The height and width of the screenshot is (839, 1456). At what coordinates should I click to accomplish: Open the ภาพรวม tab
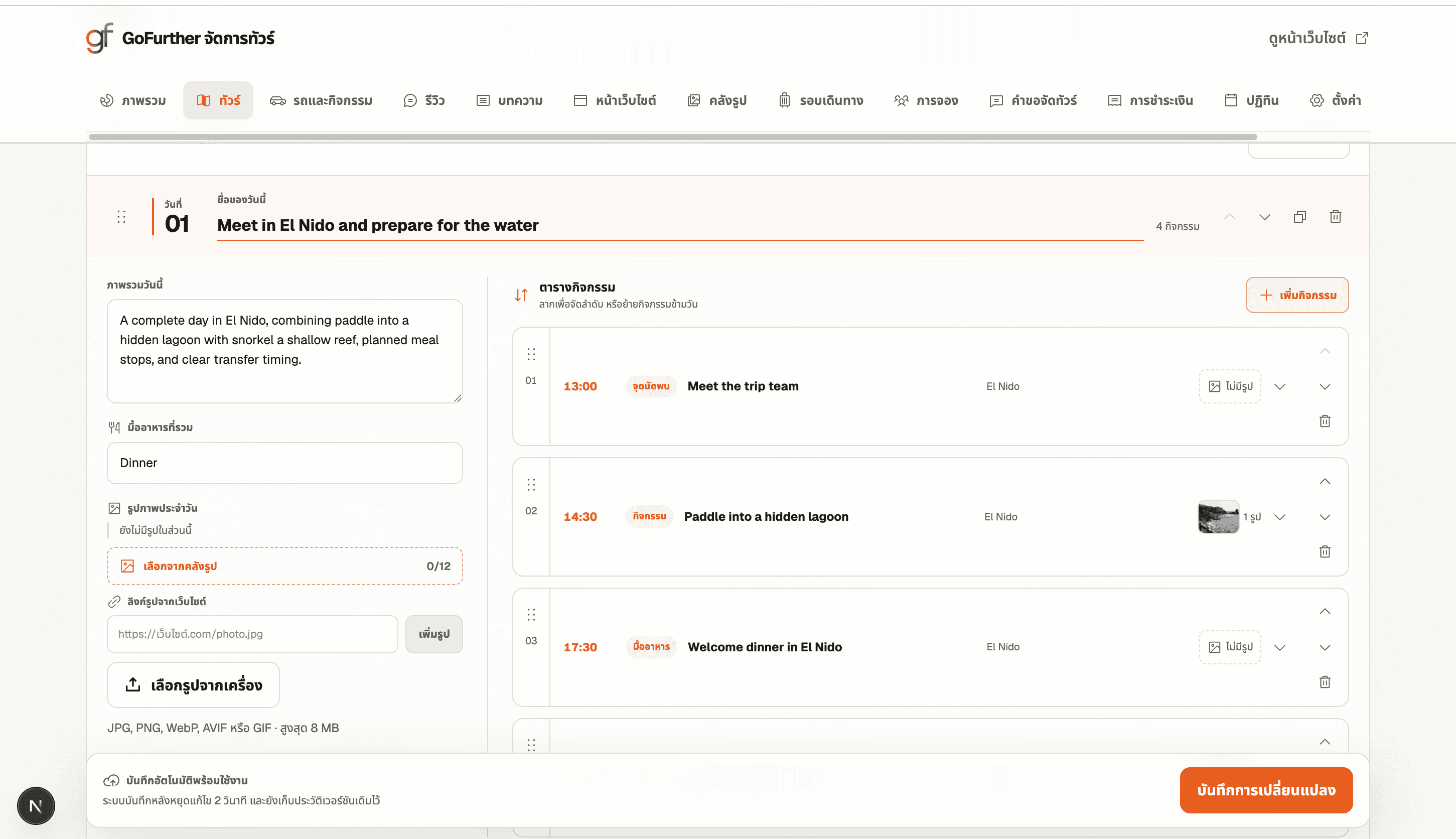(x=132, y=100)
